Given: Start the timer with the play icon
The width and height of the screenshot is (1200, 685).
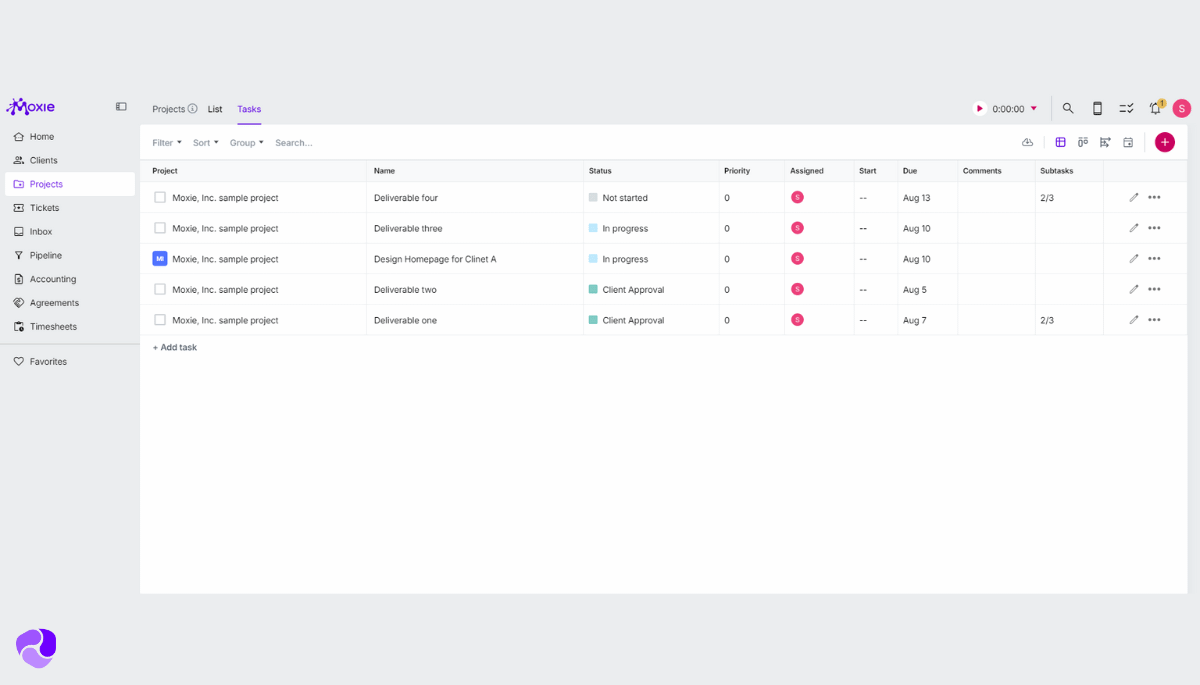Looking at the screenshot, I should click(979, 108).
